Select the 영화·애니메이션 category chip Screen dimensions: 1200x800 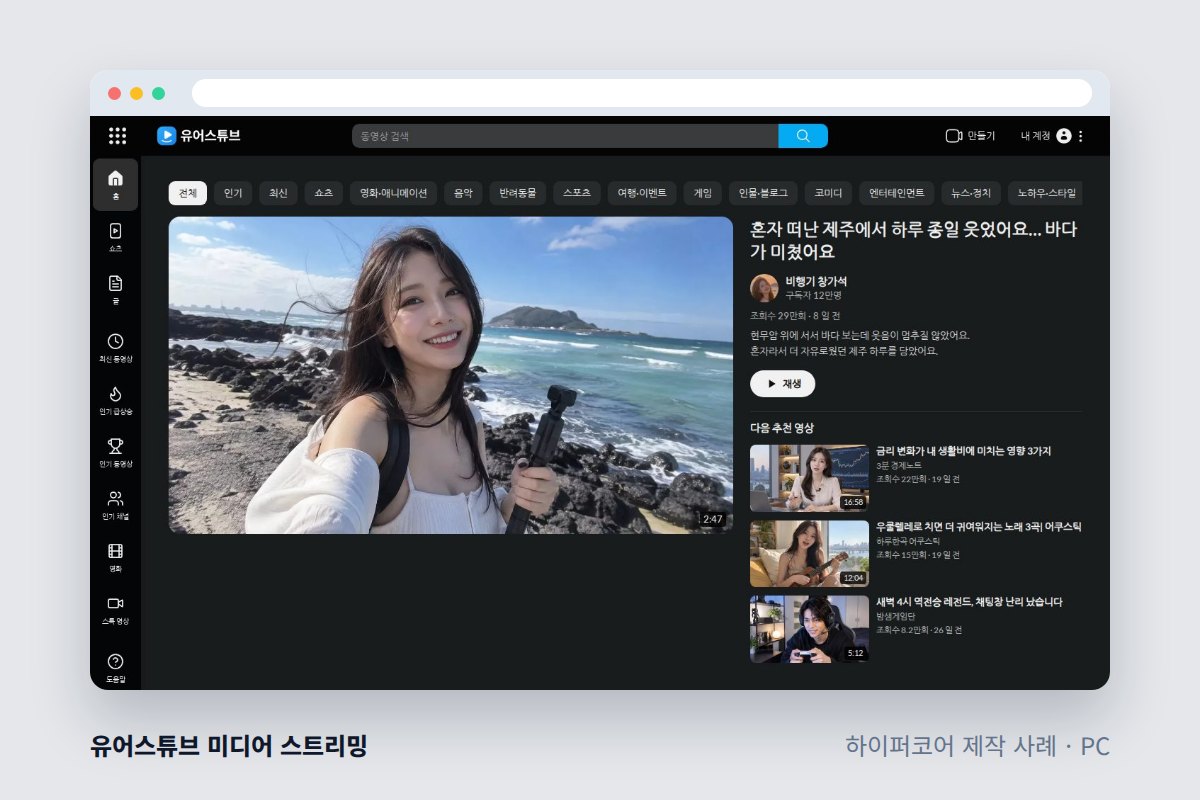tap(394, 193)
